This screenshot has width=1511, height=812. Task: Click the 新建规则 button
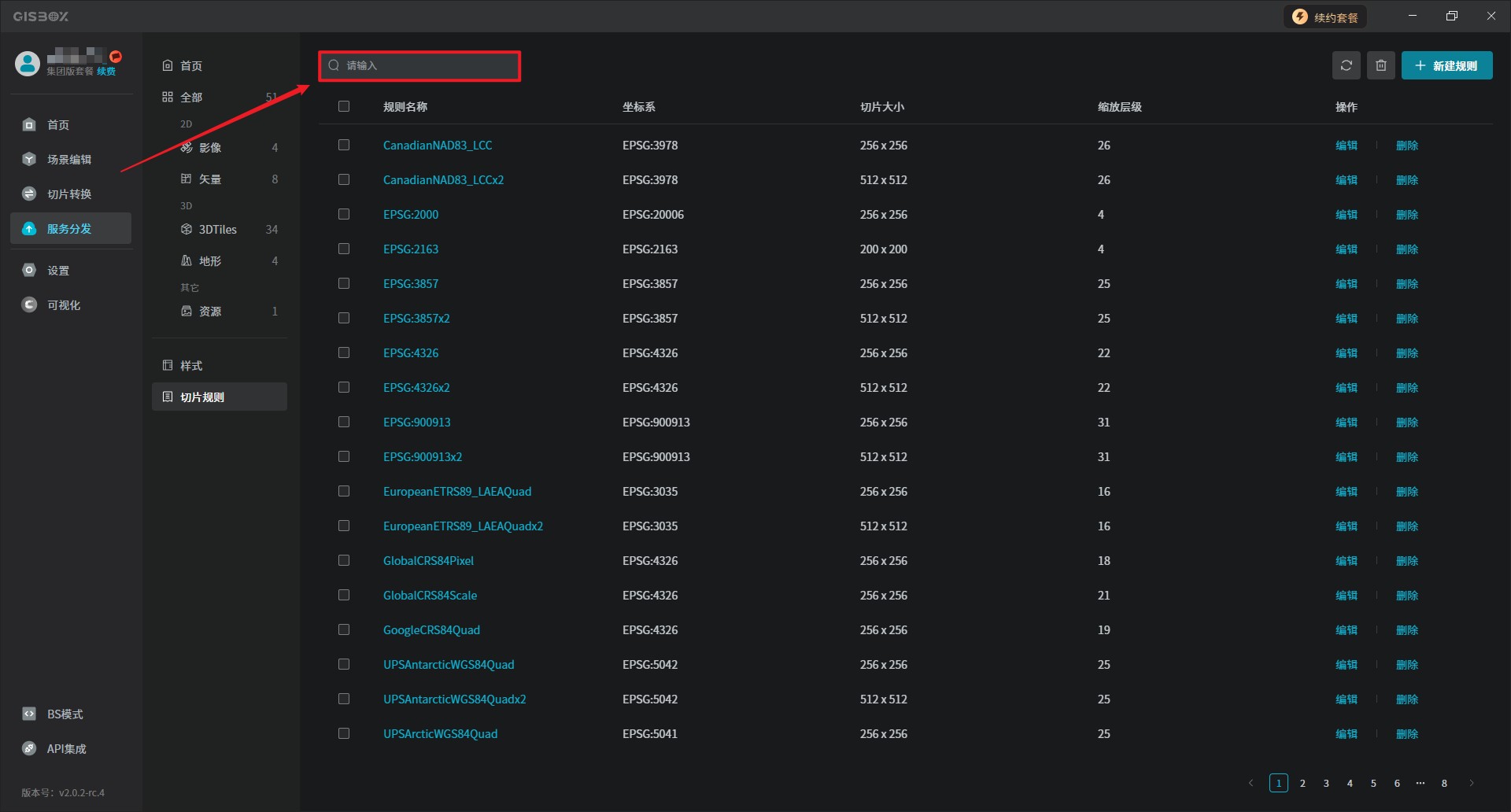click(1446, 66)
